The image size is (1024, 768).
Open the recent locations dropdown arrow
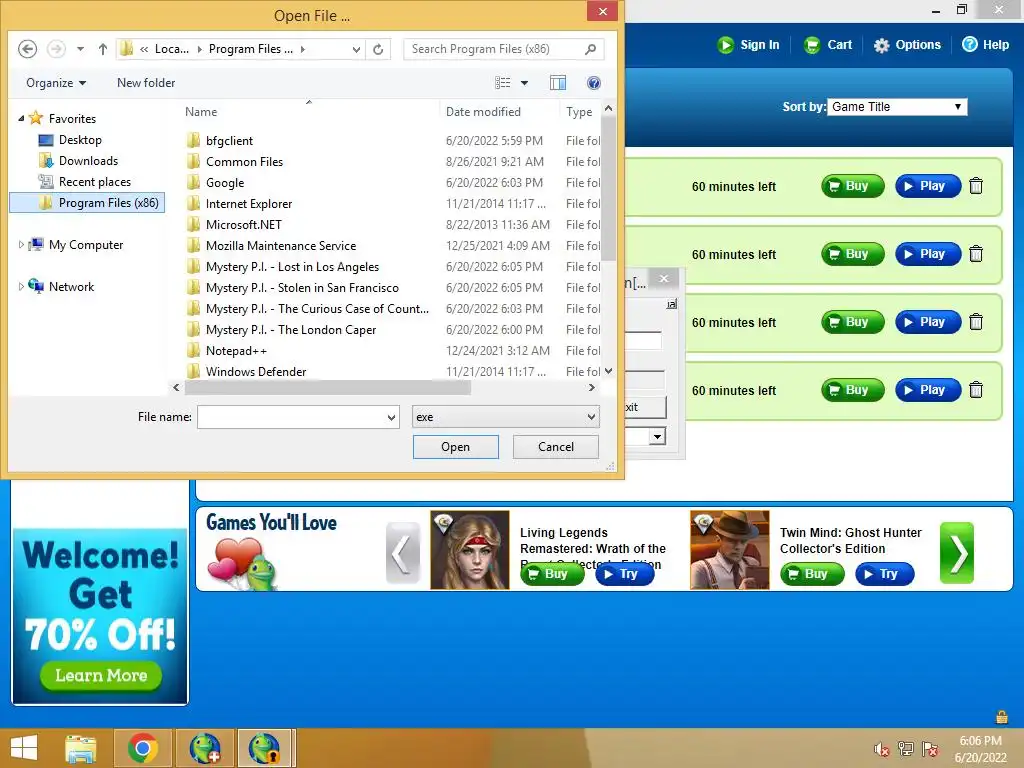point(80,49)
